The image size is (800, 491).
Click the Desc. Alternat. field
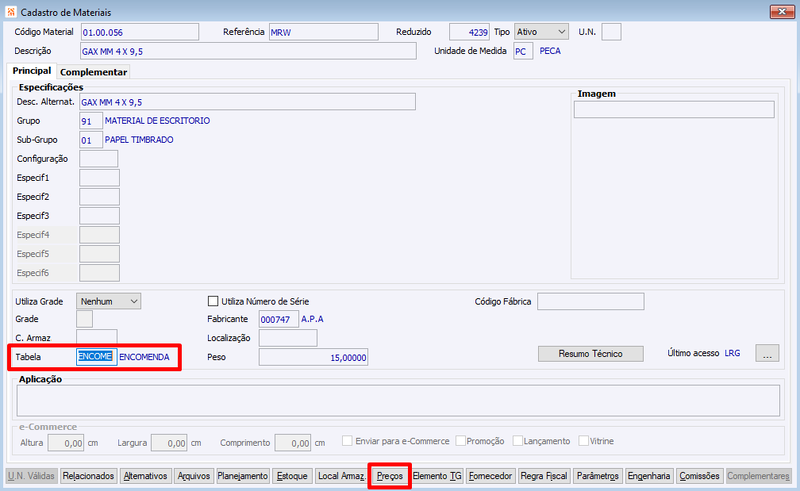tap(247, 102)
